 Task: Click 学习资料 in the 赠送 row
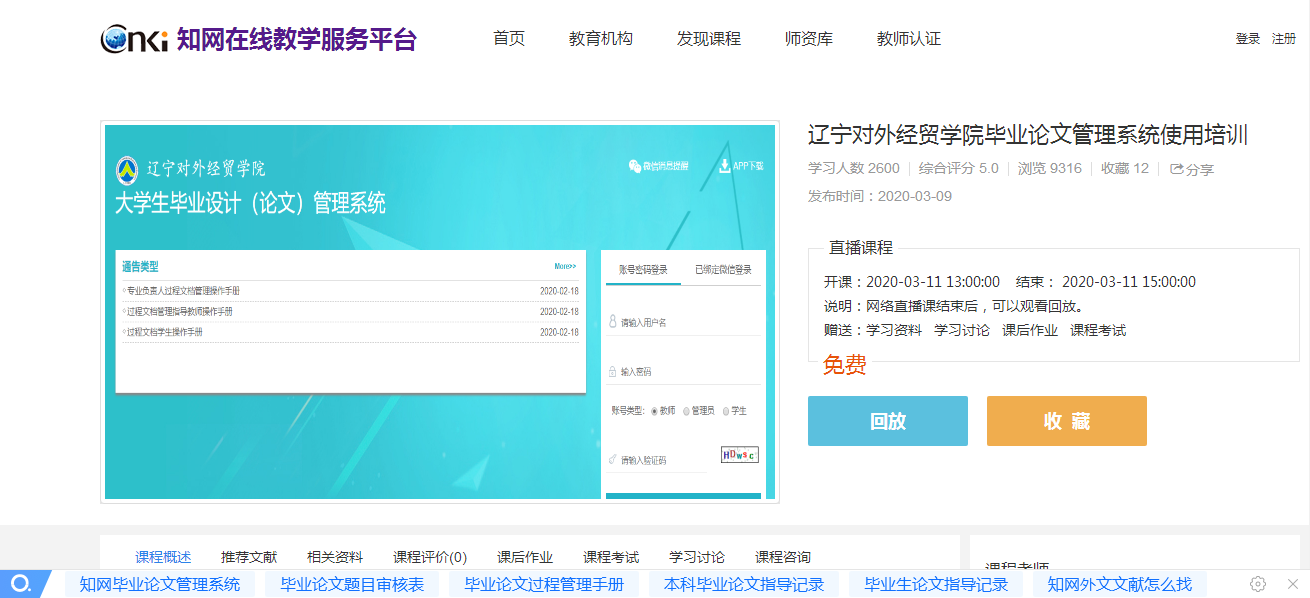[894, 330]
